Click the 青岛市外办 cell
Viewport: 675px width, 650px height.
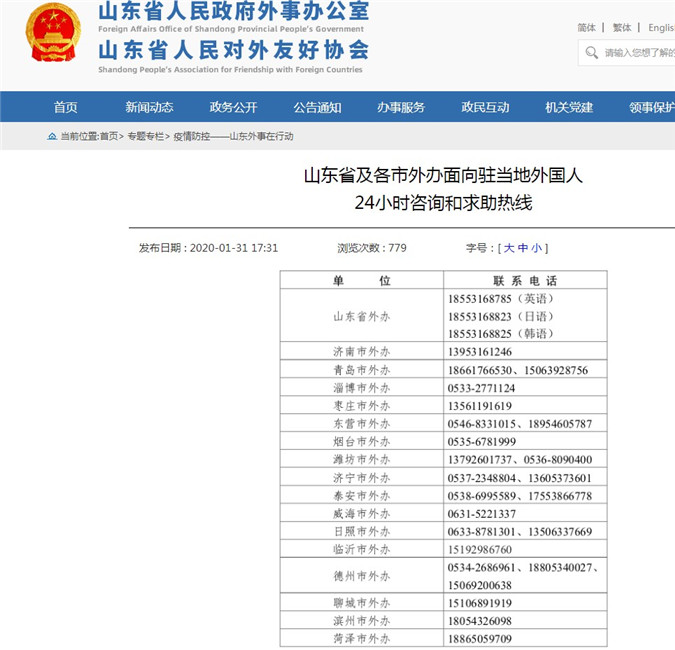click(362, 370)
